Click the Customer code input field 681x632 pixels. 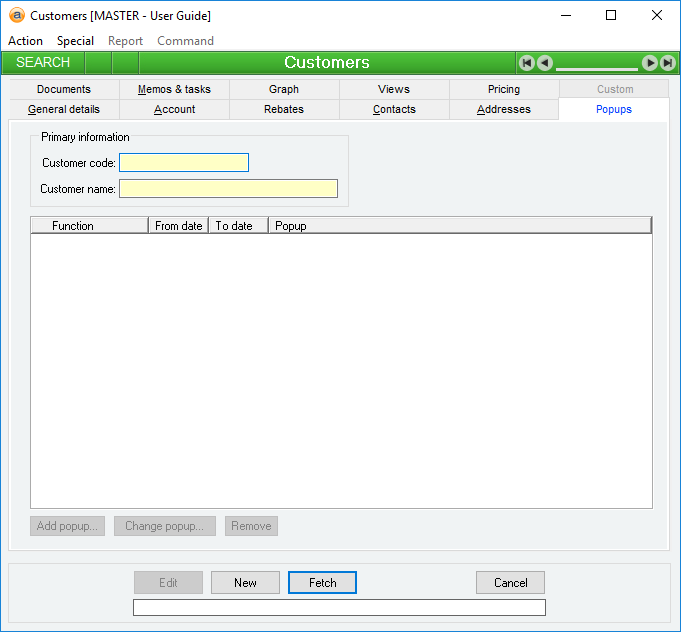(x=184, y=163)
